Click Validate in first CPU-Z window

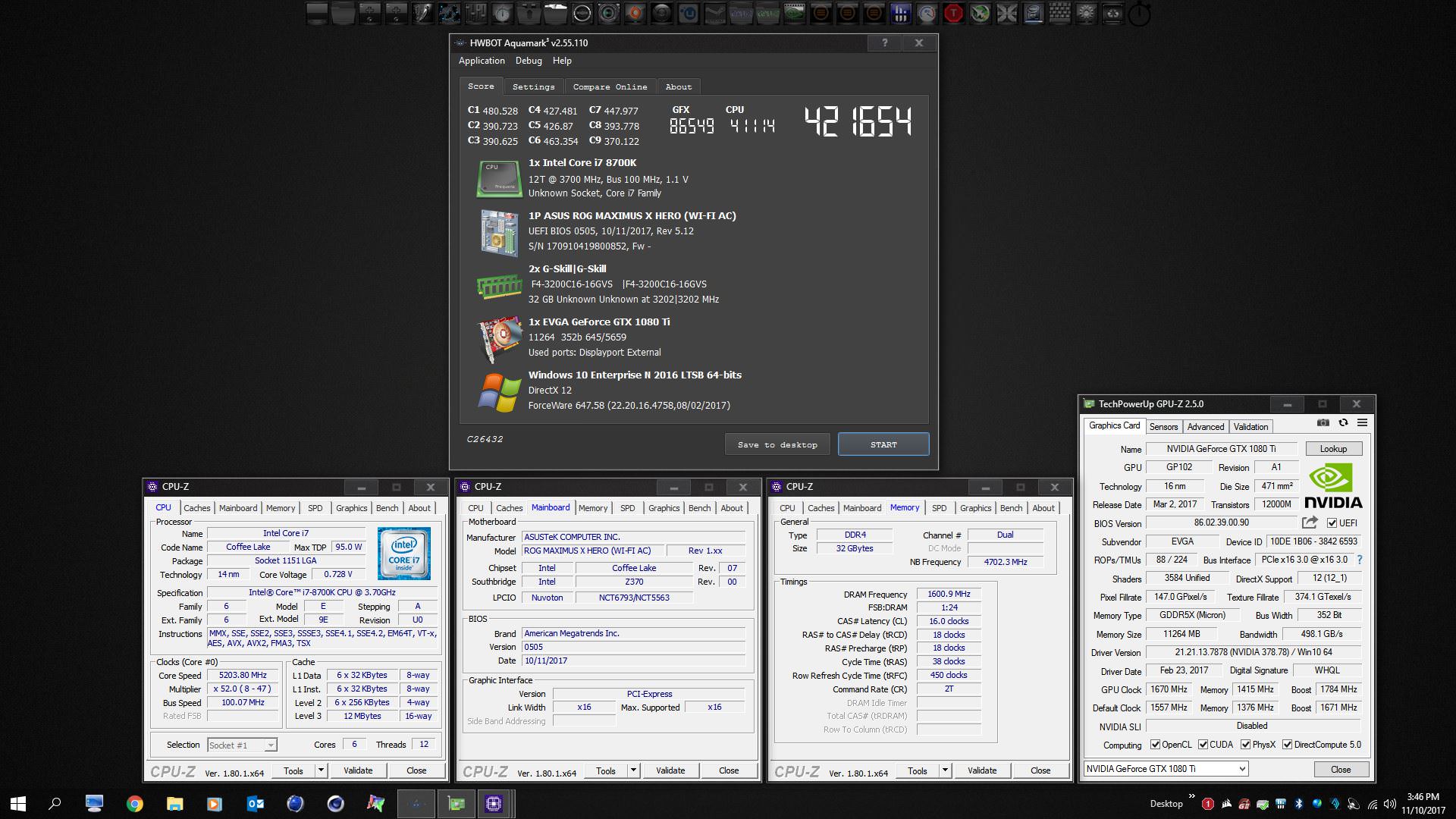[x=358, y=770]
